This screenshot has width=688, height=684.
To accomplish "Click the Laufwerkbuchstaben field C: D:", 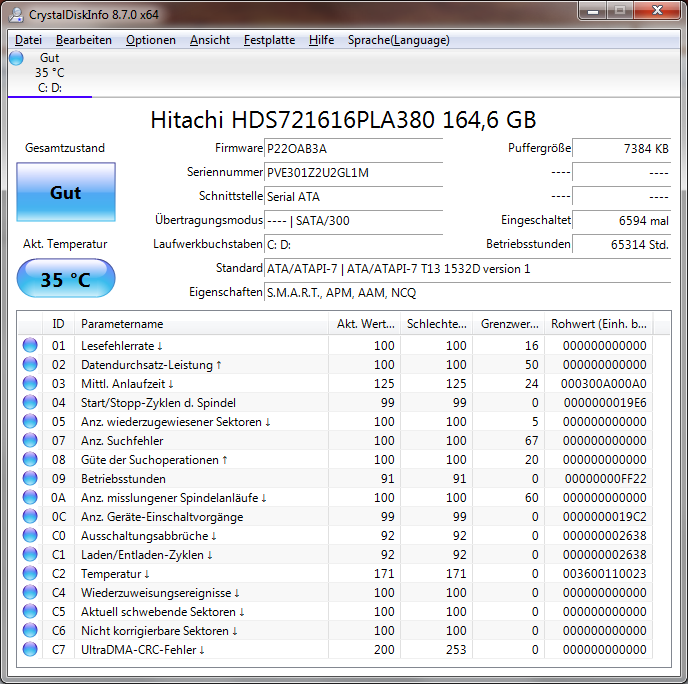I will (353, 244).
